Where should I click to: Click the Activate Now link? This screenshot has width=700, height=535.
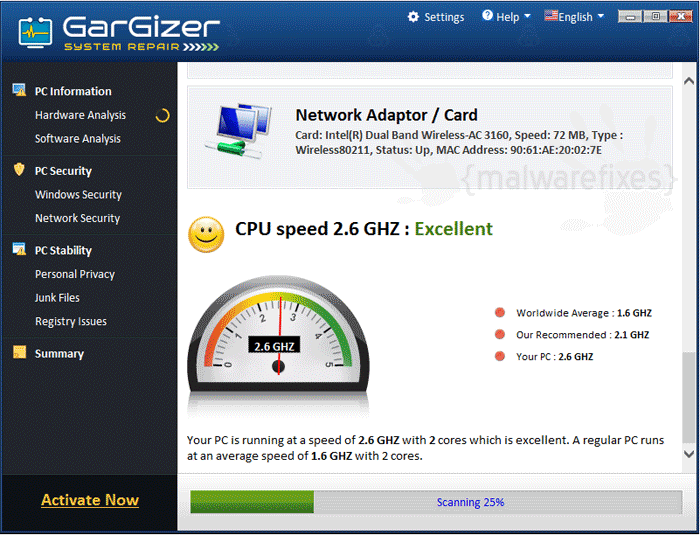point(90,500)
